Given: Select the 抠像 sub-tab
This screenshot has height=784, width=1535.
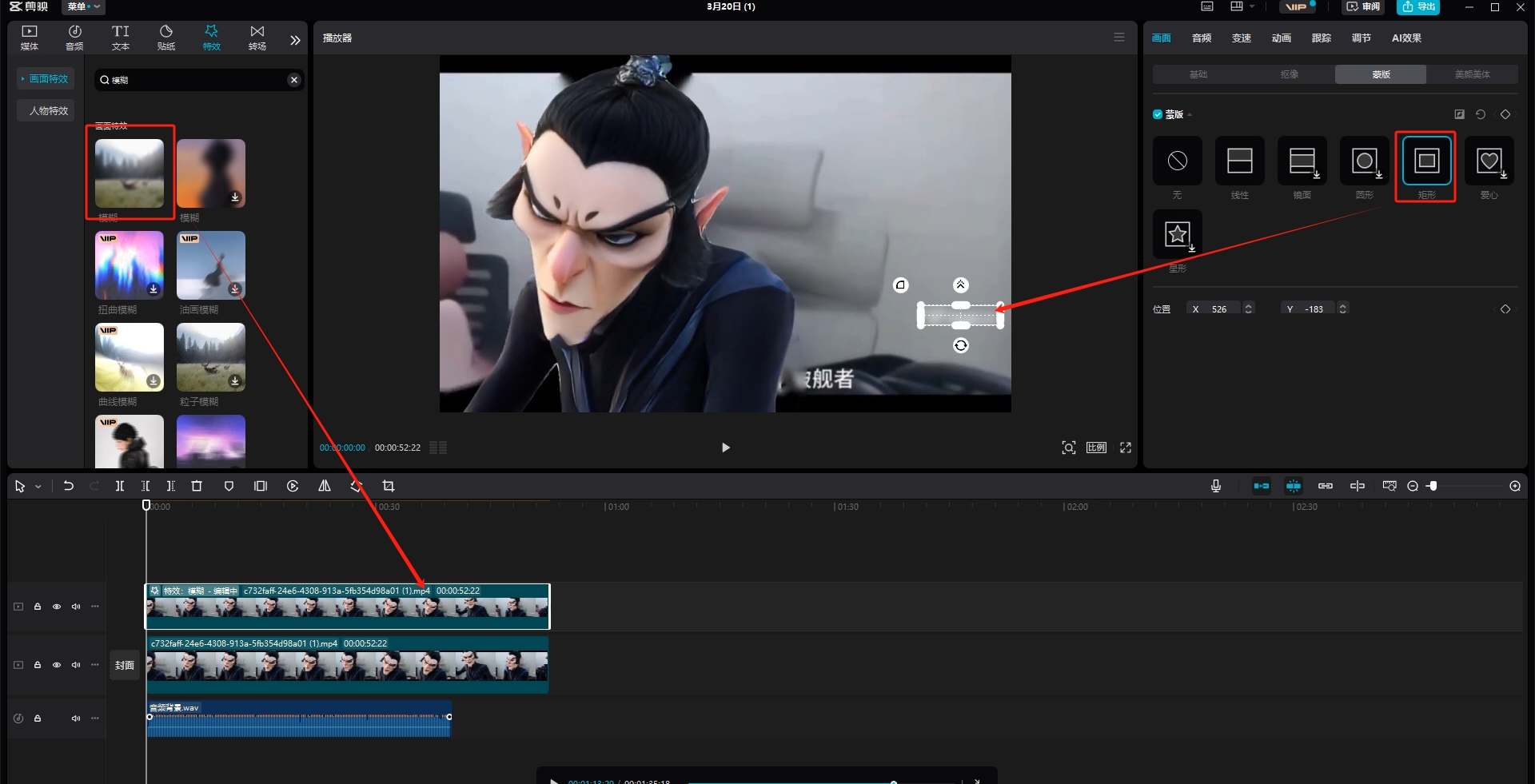Looking at the screenshot, I should pos(1290,74).
